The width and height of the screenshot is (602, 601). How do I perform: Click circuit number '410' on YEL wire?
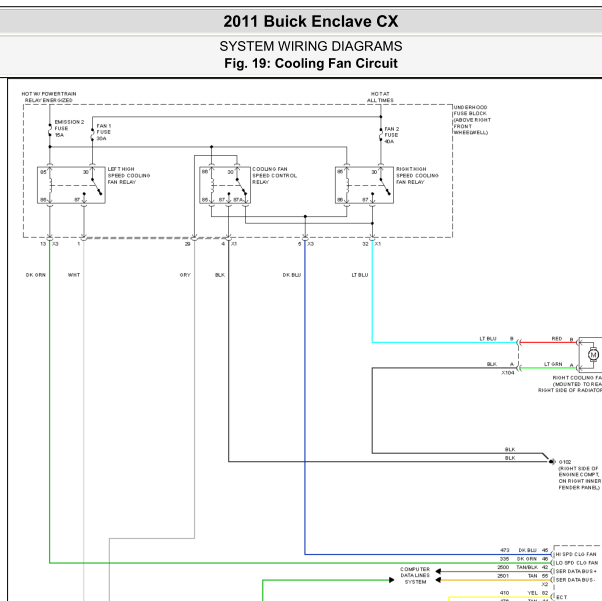click(x=504, y=593)
